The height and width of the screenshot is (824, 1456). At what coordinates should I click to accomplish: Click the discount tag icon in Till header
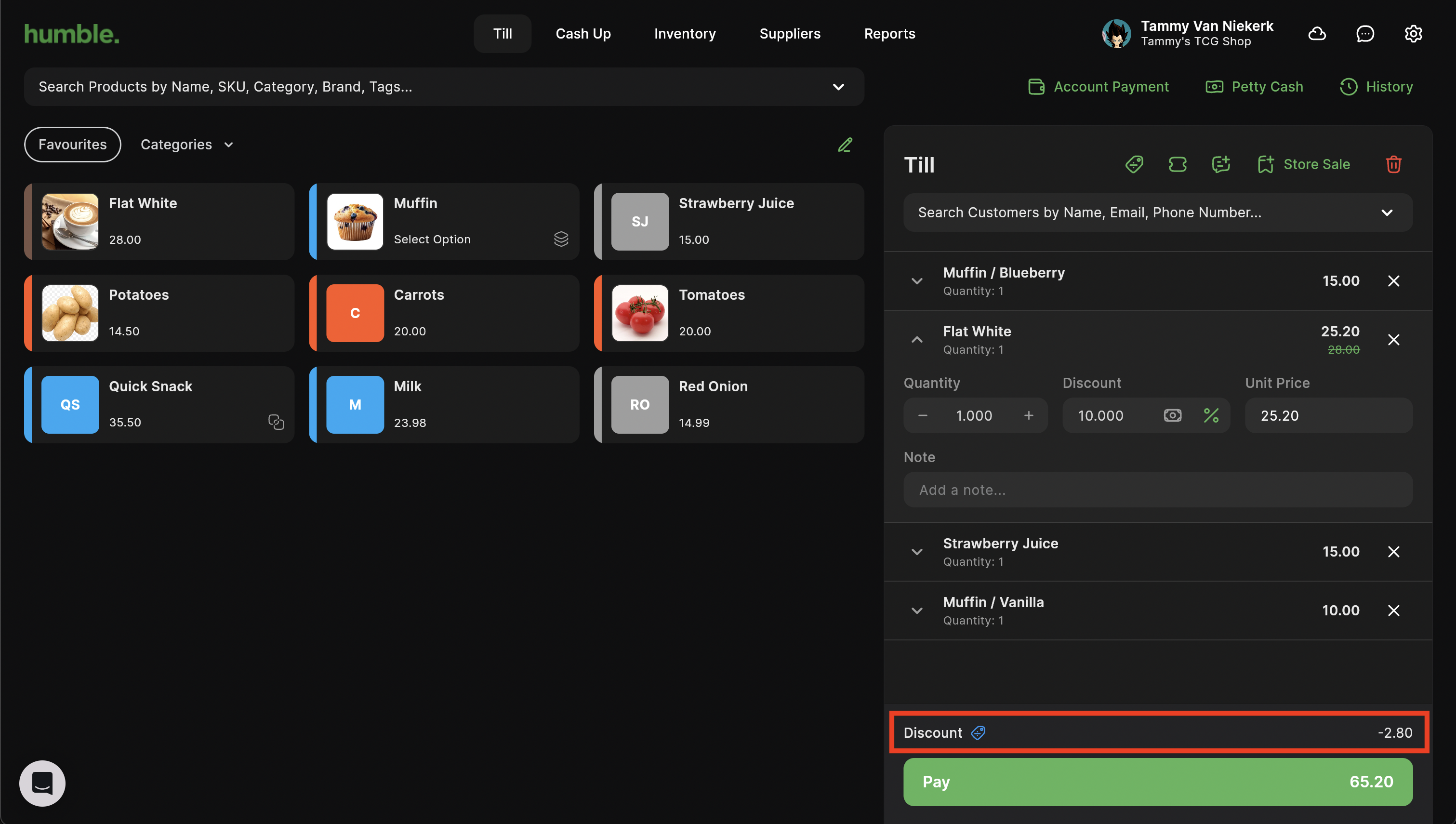pos(1134,164)
